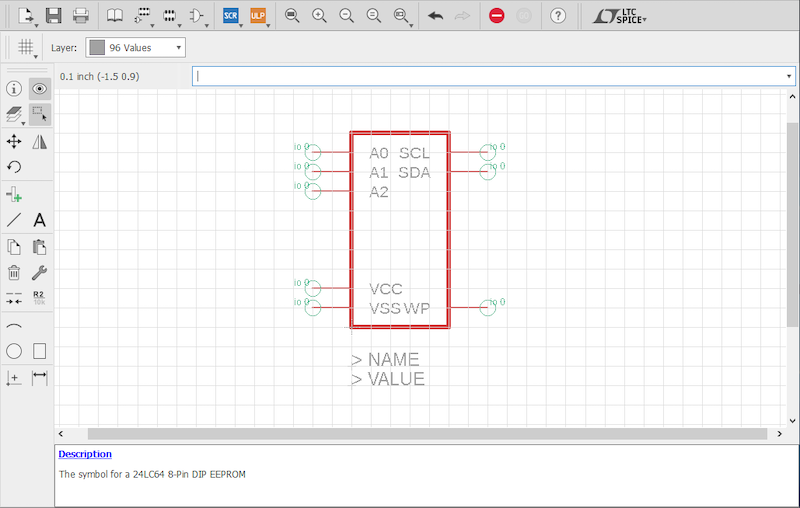This screenshot has width=800, height=508.
Task: Expand the ULP button's dropdown arrow
Action: (x=268, y=26)
